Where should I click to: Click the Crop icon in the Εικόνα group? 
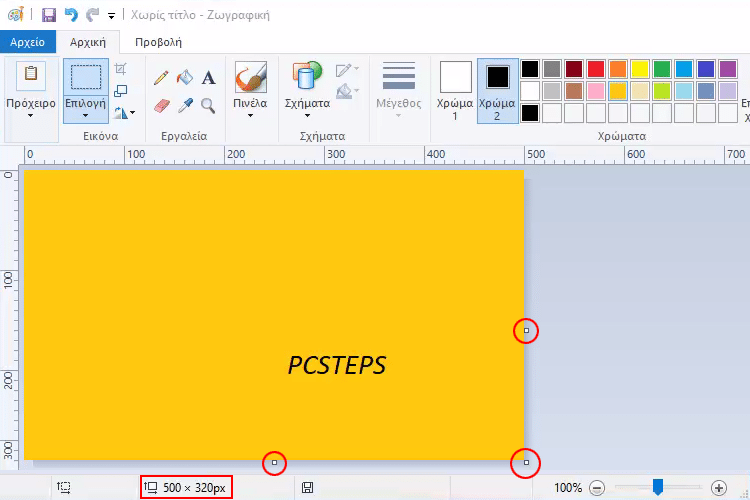click(x=121, y=69)
